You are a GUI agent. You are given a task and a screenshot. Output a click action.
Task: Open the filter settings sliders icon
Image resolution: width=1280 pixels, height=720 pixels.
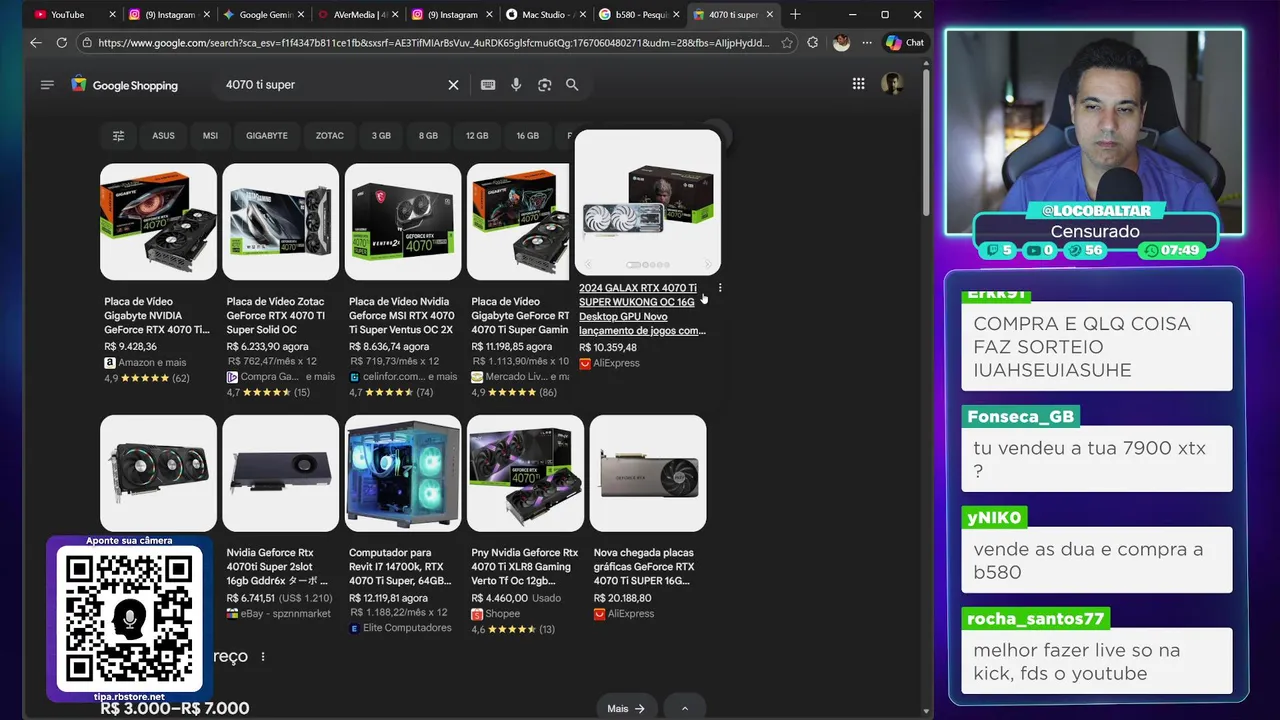pyautogui.click(x=118, y=136)
